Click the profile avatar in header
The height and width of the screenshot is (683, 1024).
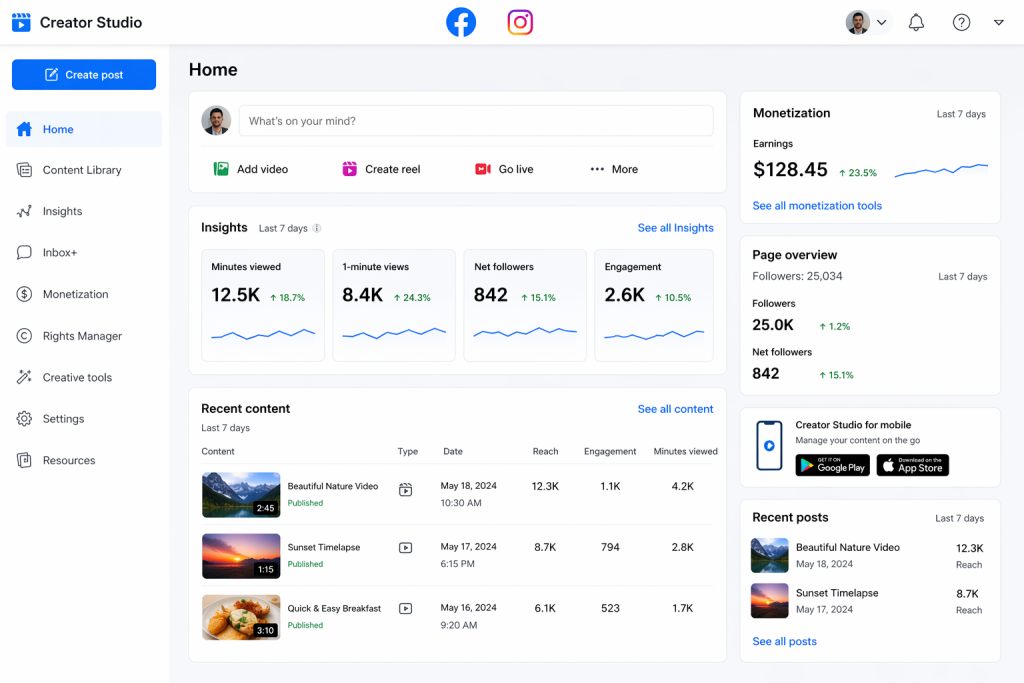[x=857, y=22]
